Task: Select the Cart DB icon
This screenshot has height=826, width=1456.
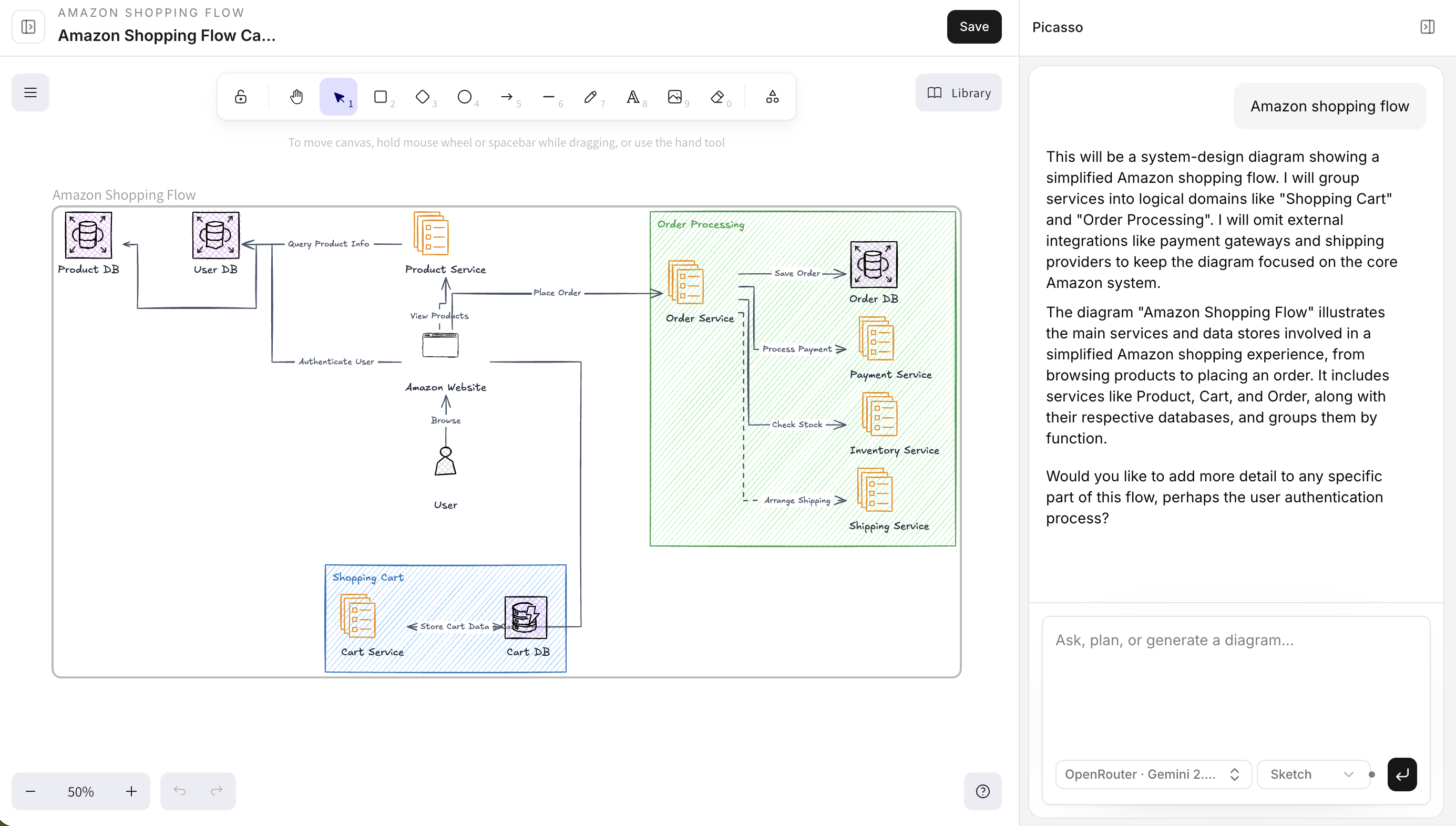Action: [x=526, y=617]
